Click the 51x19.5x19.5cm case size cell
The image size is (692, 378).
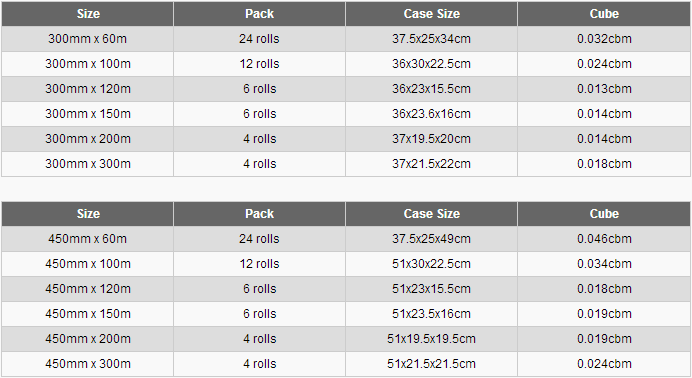click(x=432, y=339)
